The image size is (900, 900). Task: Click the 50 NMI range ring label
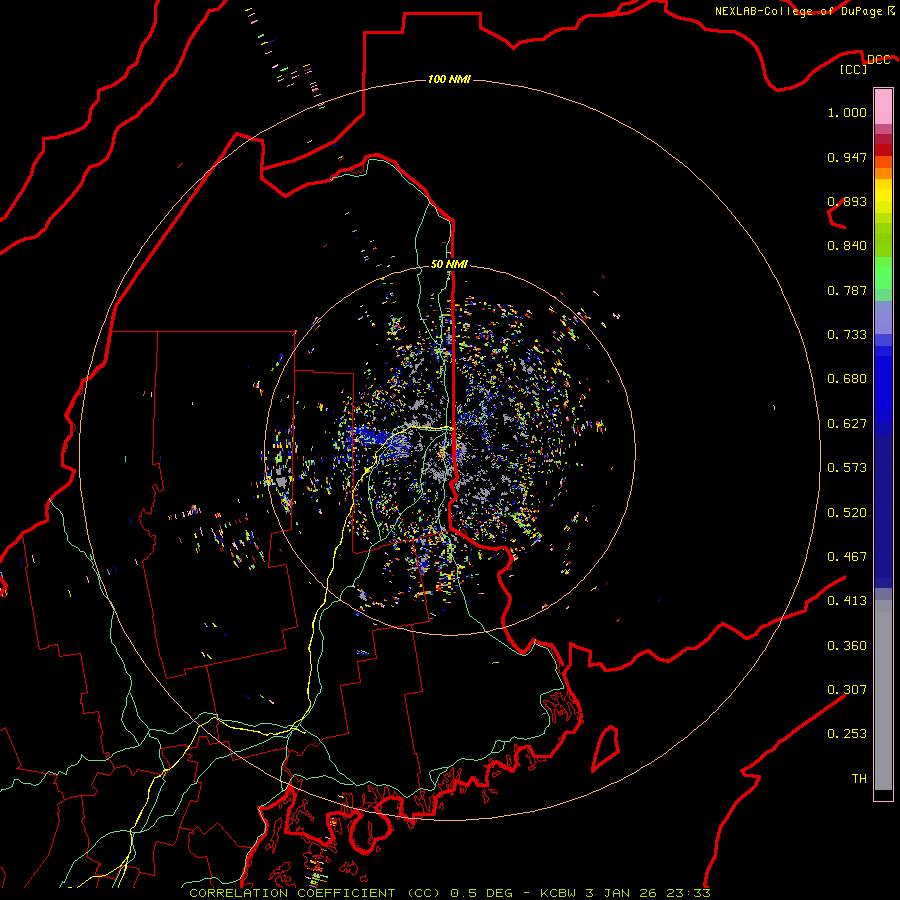coord(449,264)
